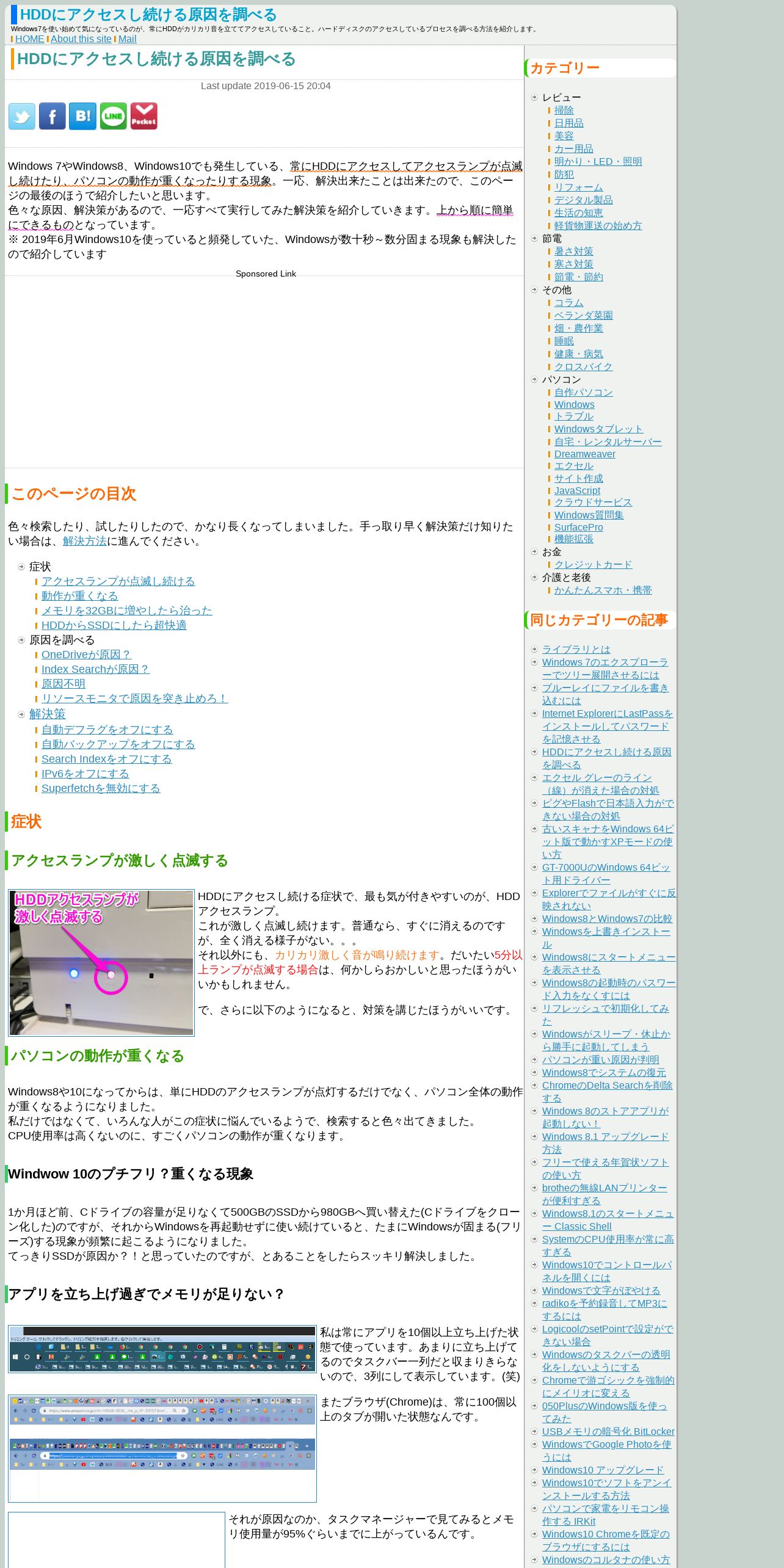Click the 解決策 heading link in contents
The image size is (784, 1568).
click(48, 714)
